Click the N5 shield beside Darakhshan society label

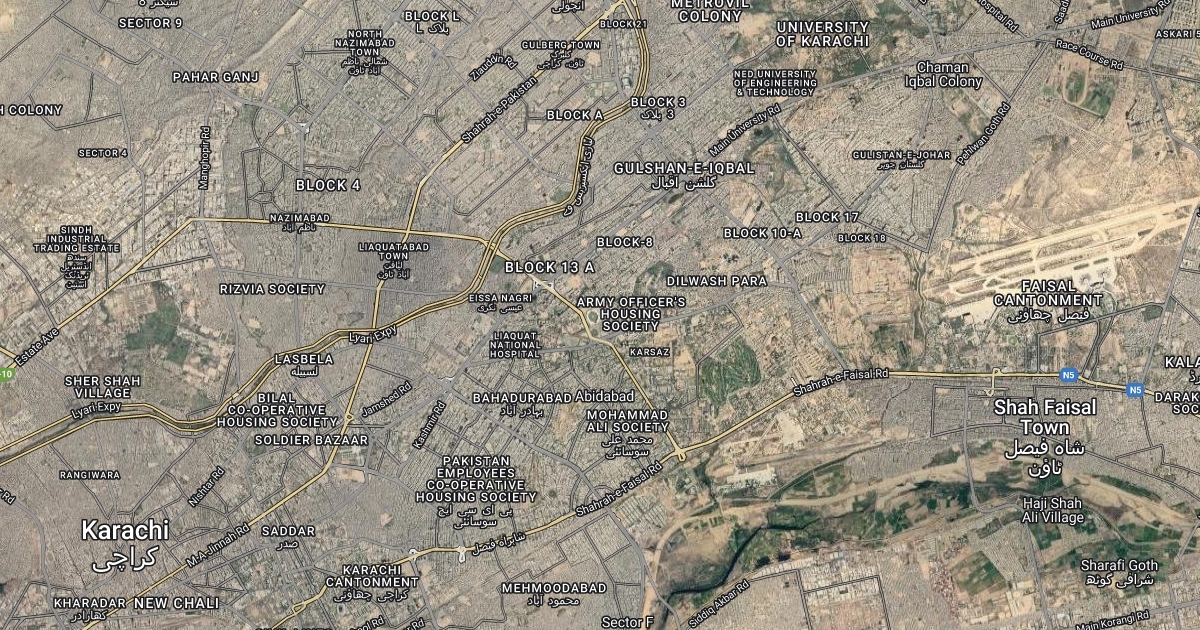(x=1135, y=391)
